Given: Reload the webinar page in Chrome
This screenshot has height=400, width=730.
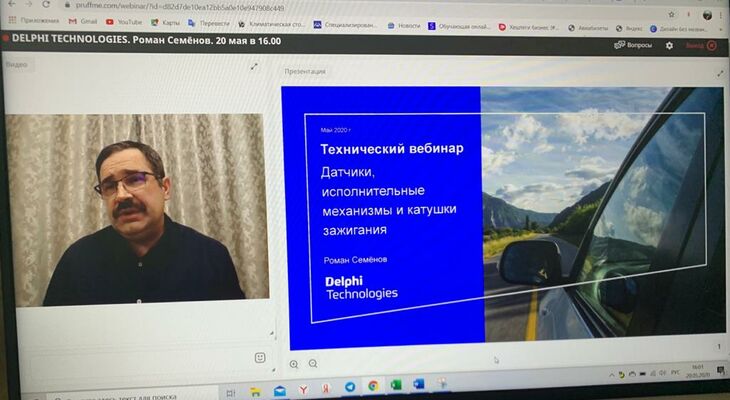Looking at the screenshot, I should tap(46, 4).
